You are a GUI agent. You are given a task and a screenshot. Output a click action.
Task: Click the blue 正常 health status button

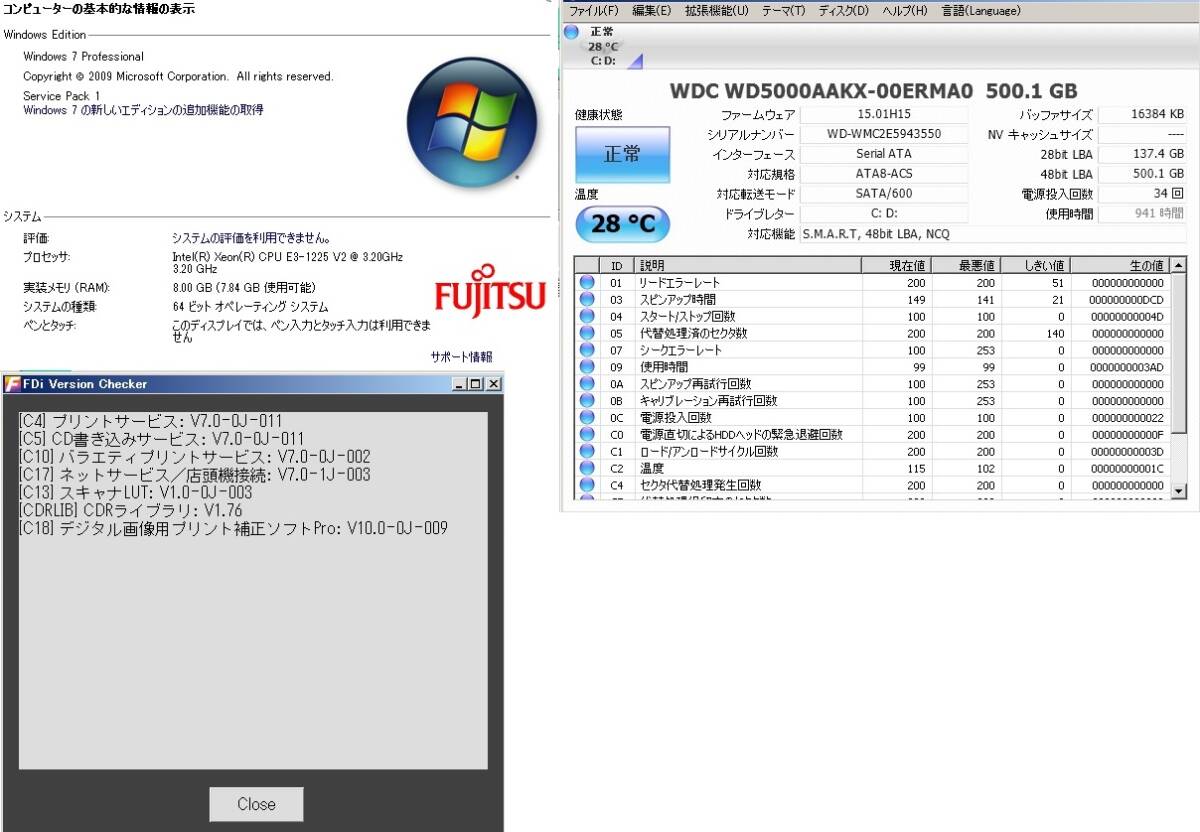click(622, 154)
